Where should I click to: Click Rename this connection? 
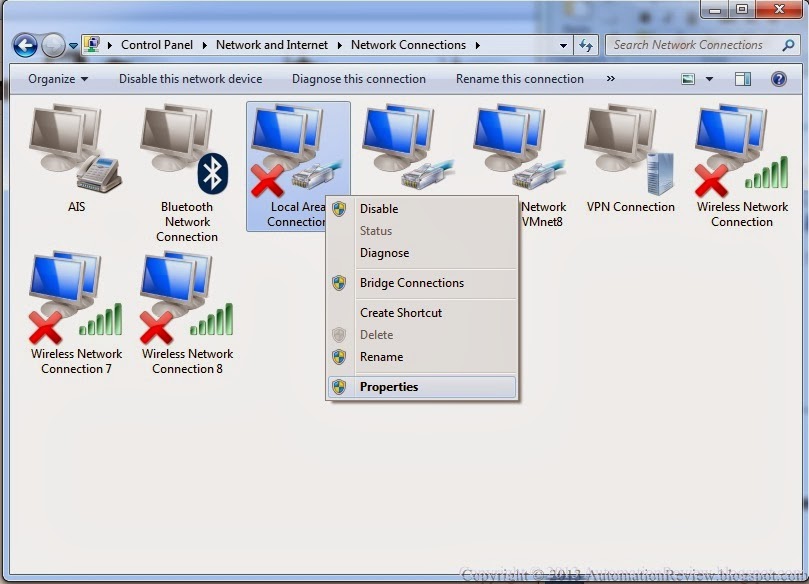(x=519, y=78)
